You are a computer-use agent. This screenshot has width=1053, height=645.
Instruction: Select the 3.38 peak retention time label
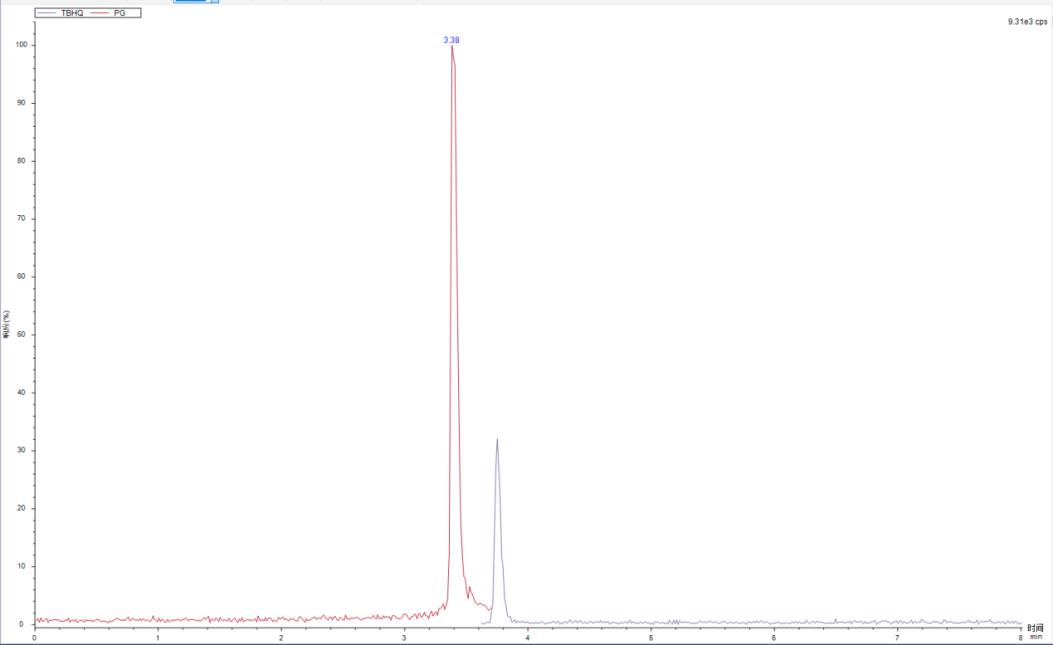click(451, 40)
